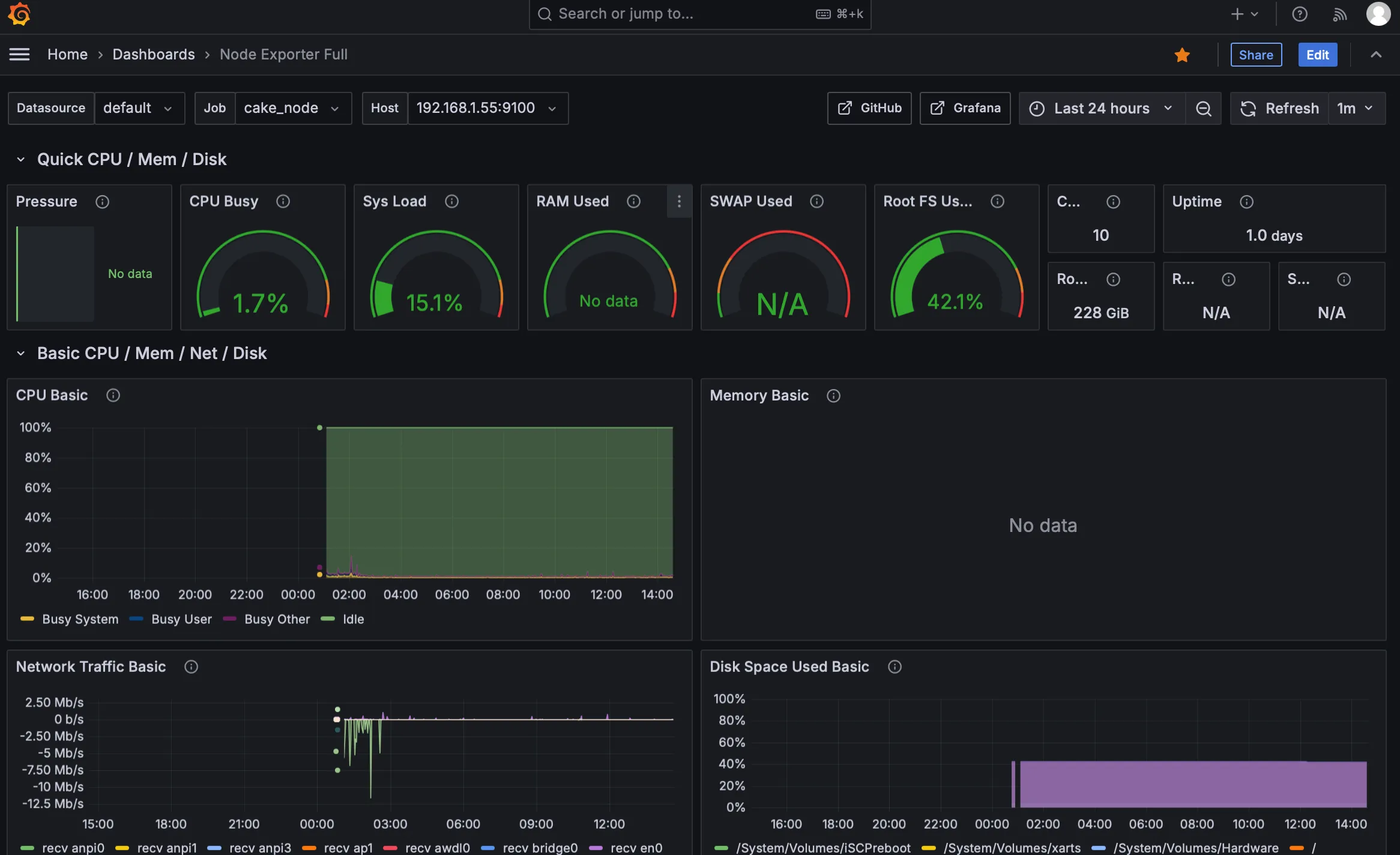Toggle the Idle series in CPU legend

coord(352,619)
